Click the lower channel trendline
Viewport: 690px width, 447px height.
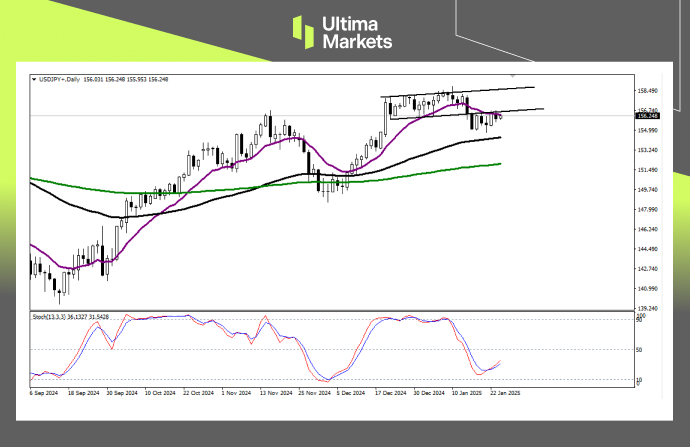(520, 110)
